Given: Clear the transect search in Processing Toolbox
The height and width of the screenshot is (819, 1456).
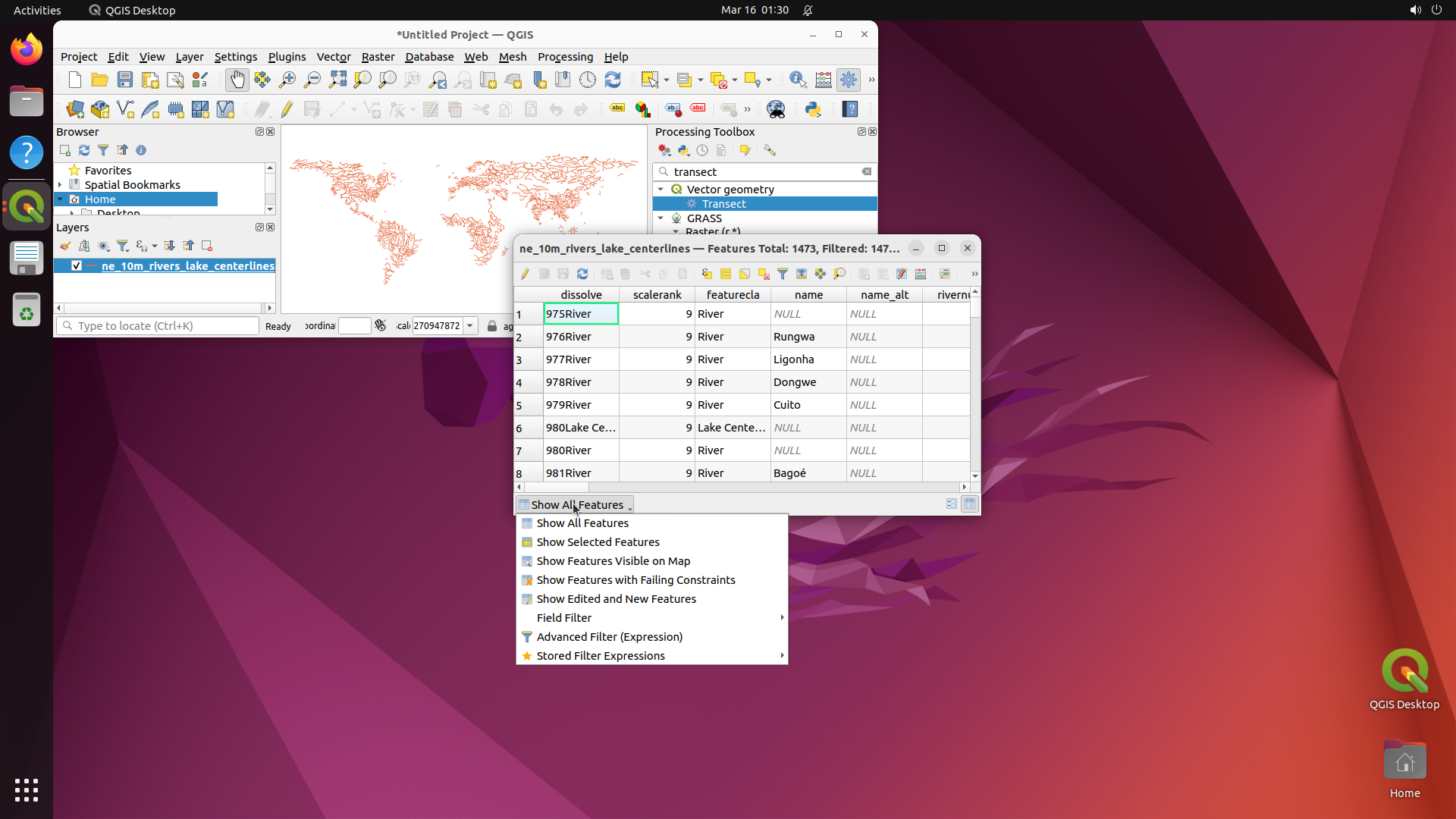Looking at the screenshot, I should (867, 171).
